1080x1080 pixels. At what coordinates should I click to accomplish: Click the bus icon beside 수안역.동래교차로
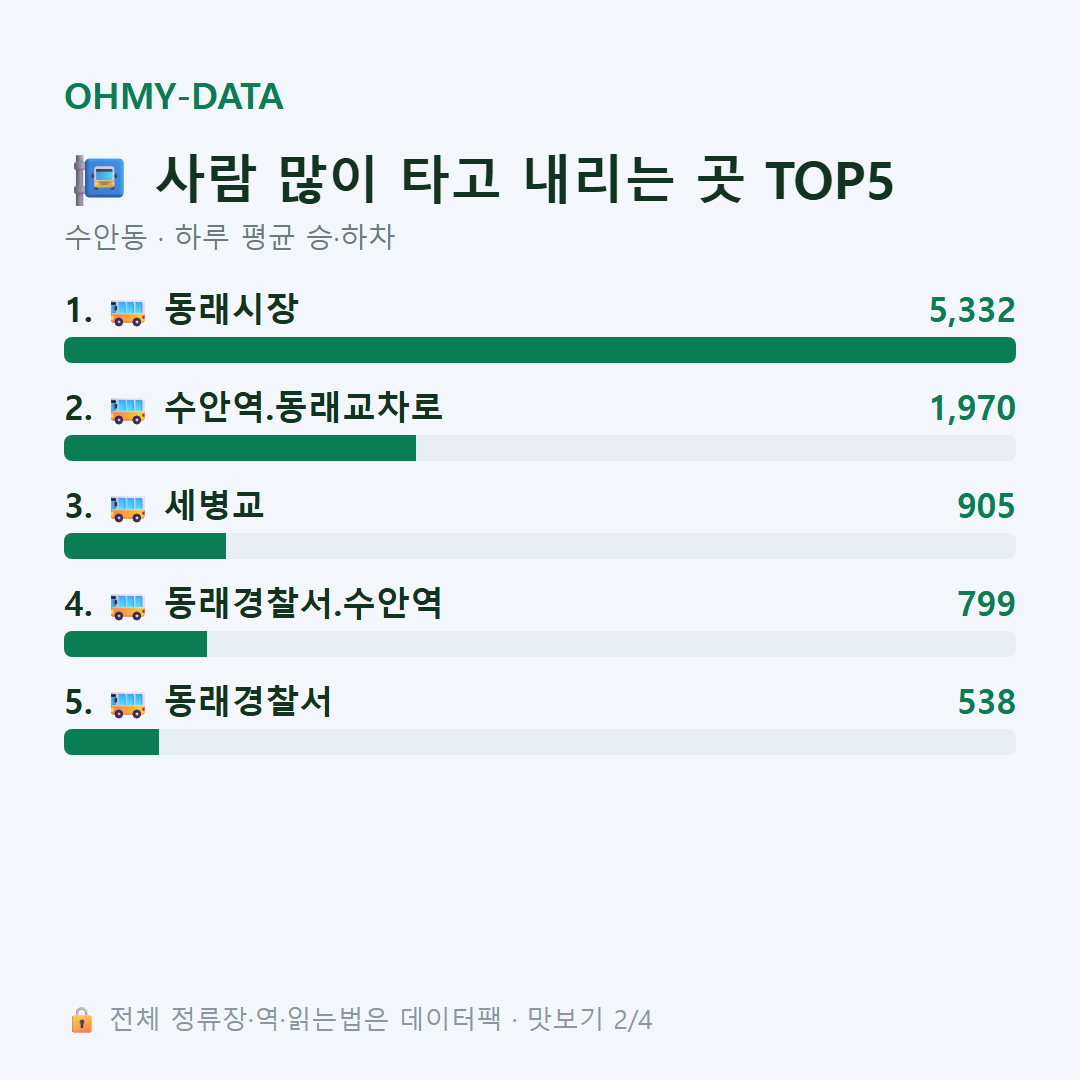(127, 410)
